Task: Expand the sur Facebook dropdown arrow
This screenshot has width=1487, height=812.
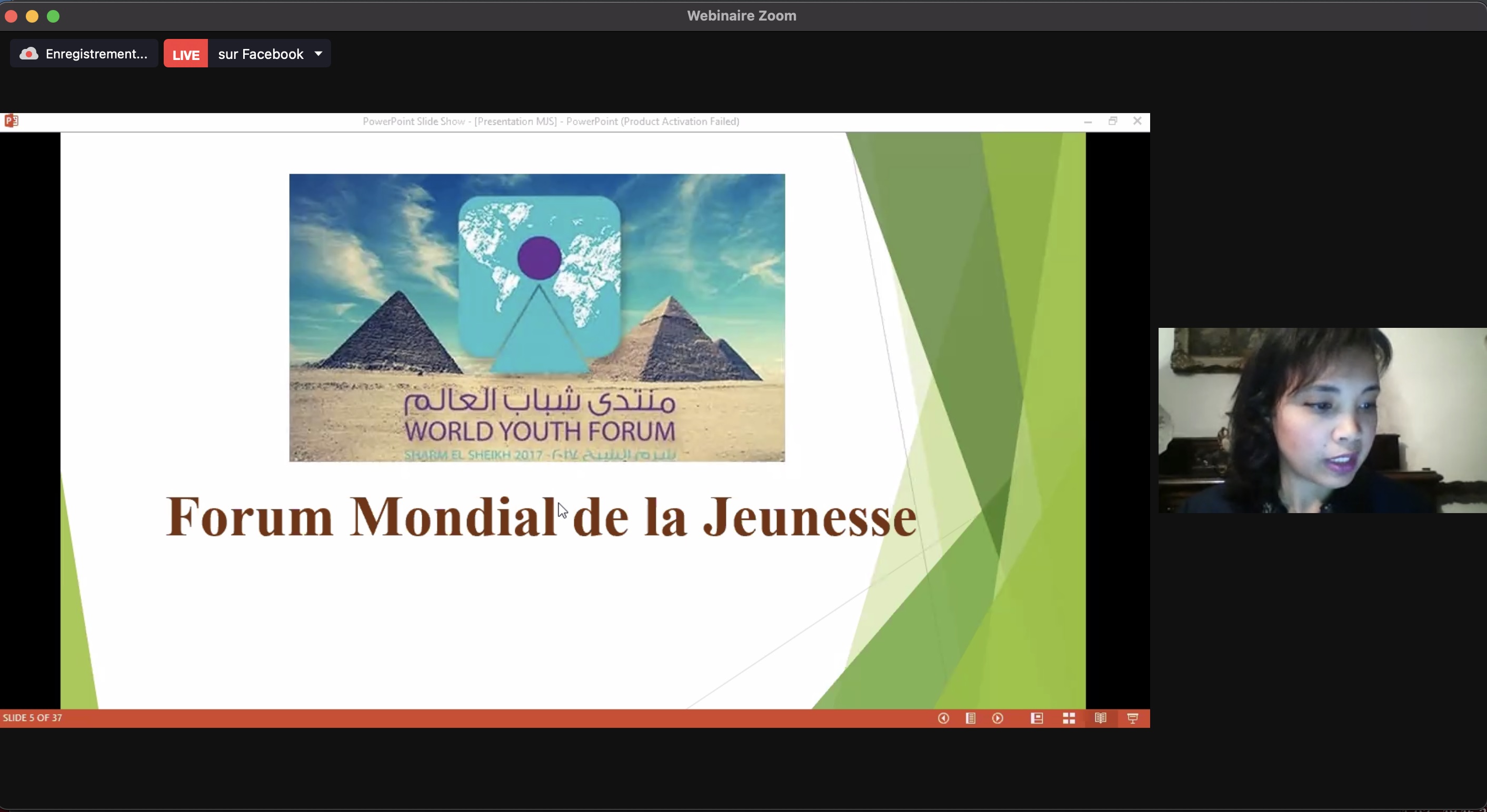Action: pyautogui.click(x=318, y=54)
